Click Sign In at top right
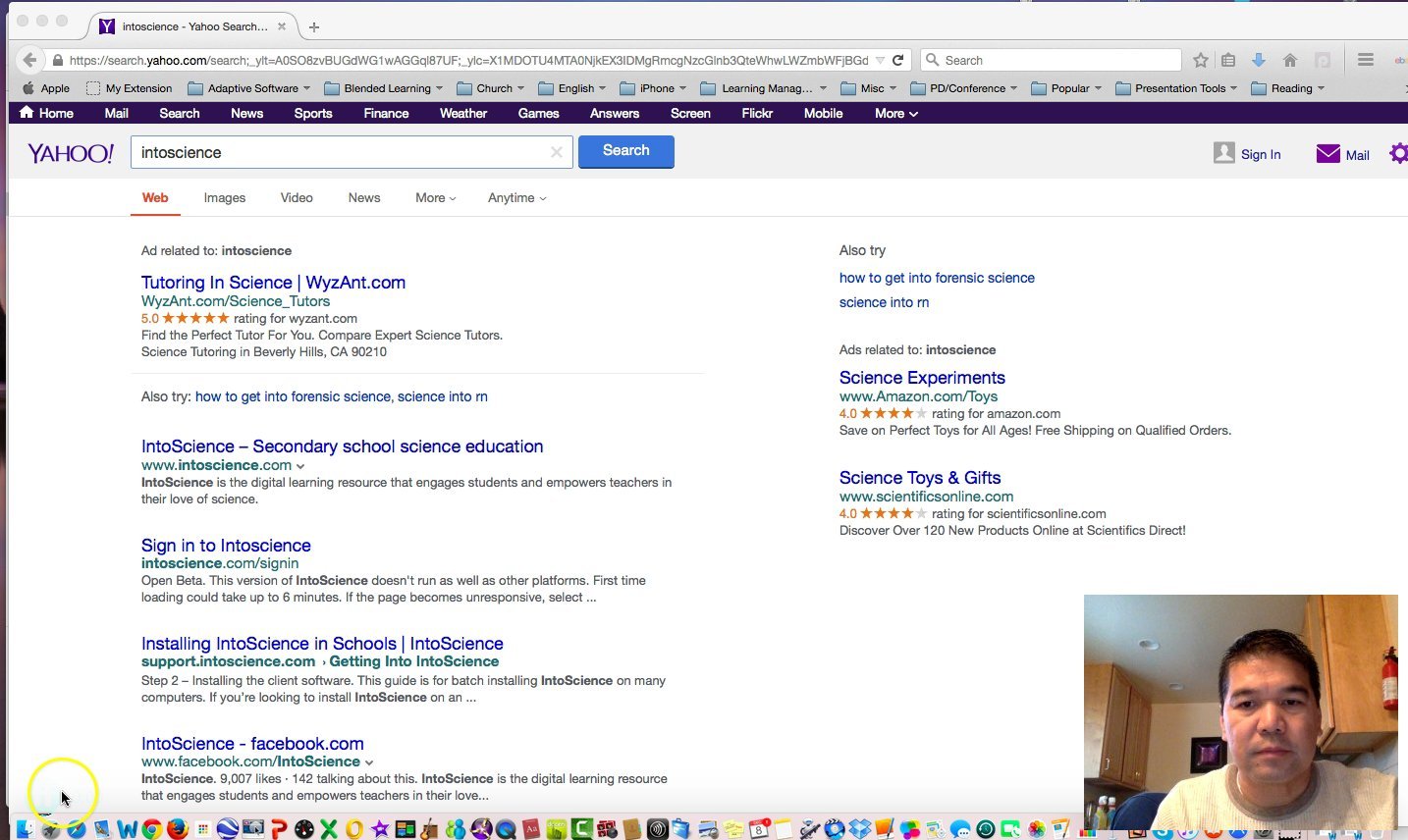 pyautogui.click(x=1260, y=154)
